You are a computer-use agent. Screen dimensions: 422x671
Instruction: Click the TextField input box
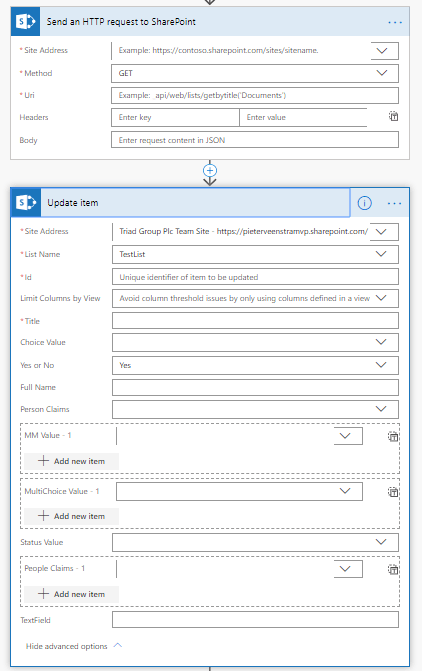point(255,620)
